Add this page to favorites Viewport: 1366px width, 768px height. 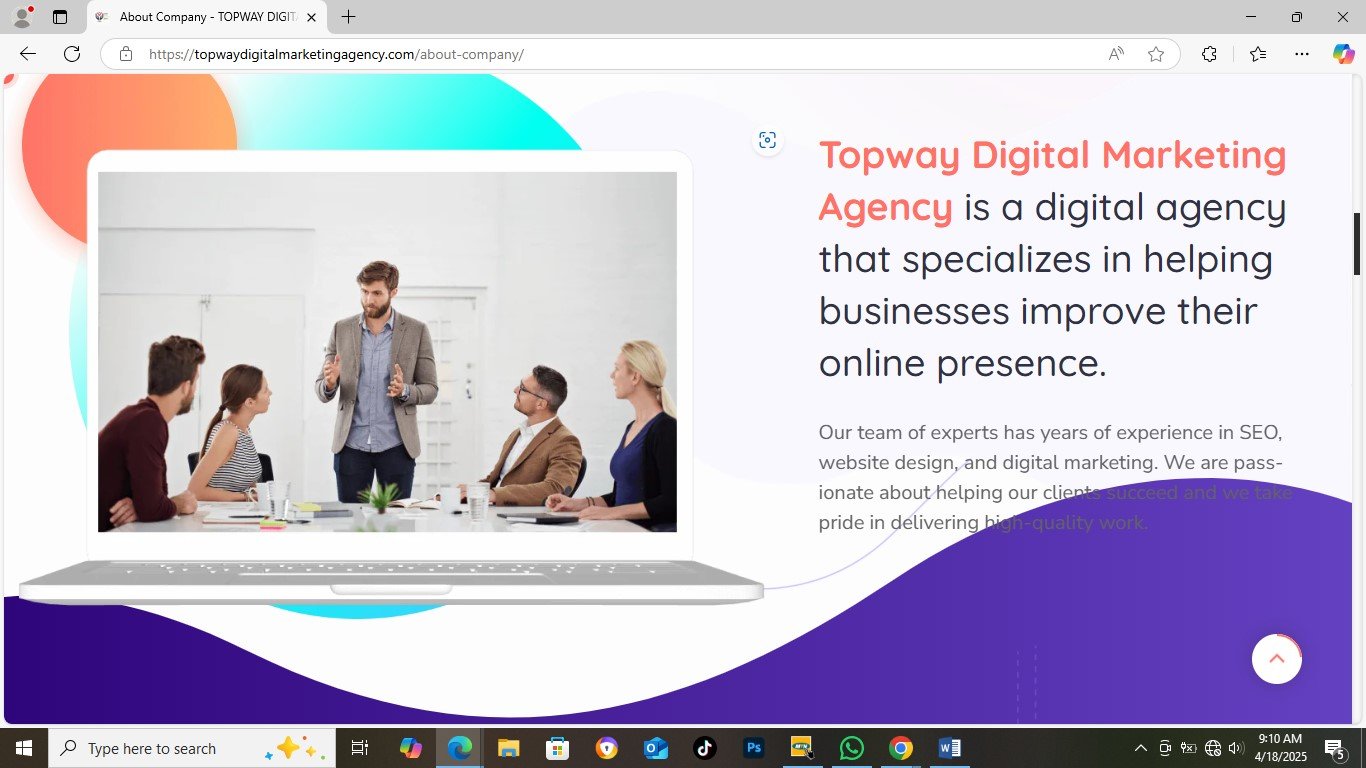click(1156, 54)
